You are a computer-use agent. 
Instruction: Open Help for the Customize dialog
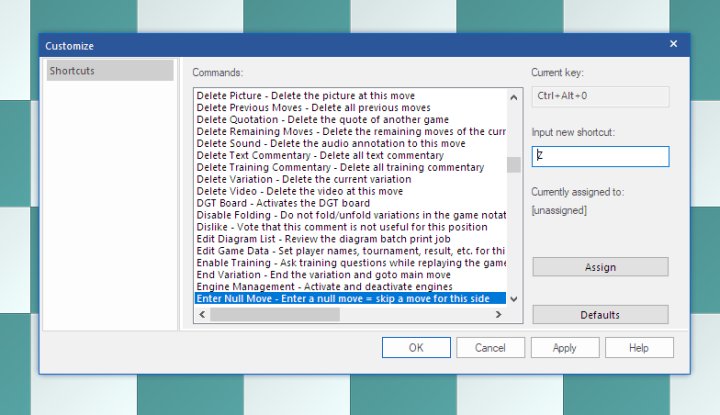click(x=639, y=348)
